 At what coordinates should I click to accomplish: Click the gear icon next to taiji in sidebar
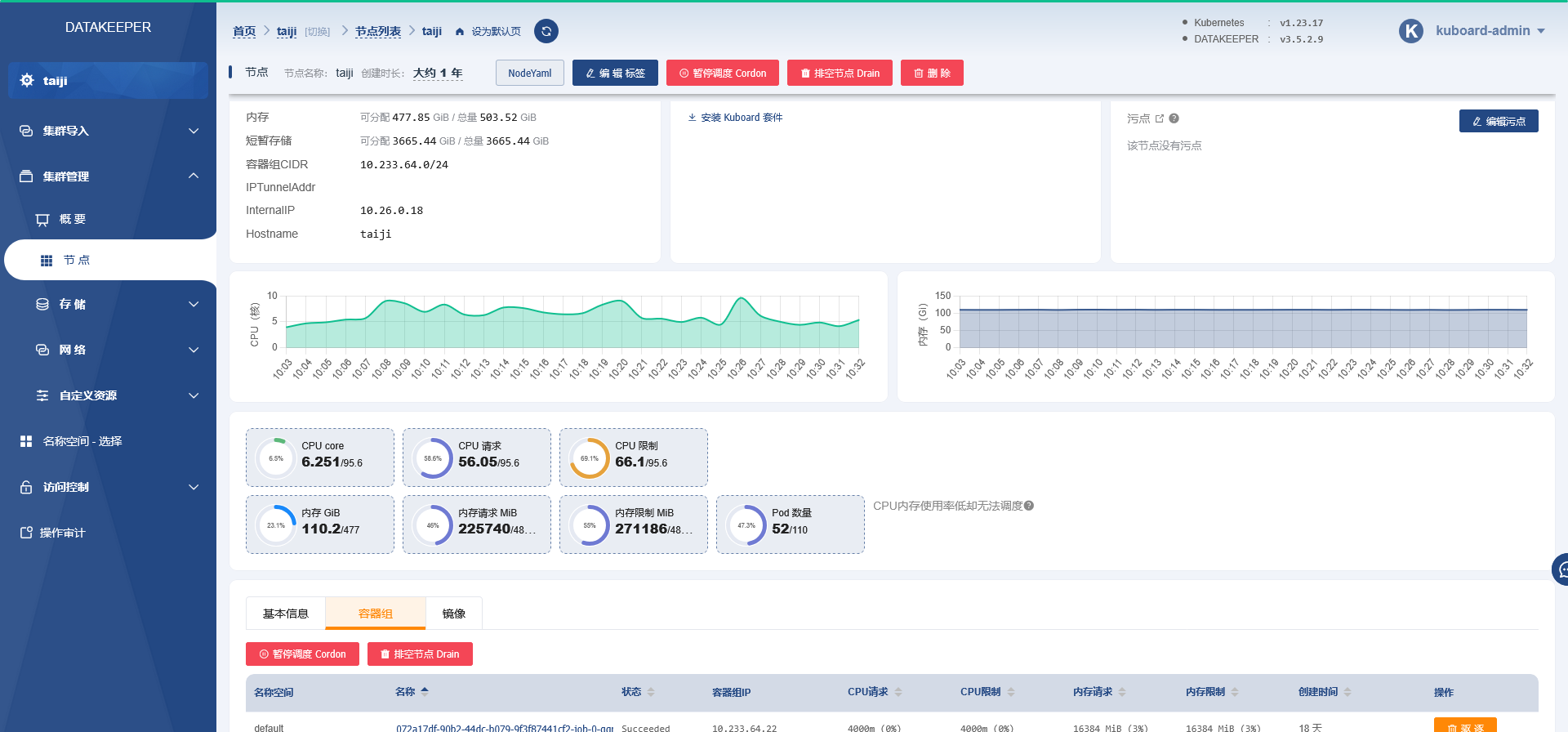(27, 80)
